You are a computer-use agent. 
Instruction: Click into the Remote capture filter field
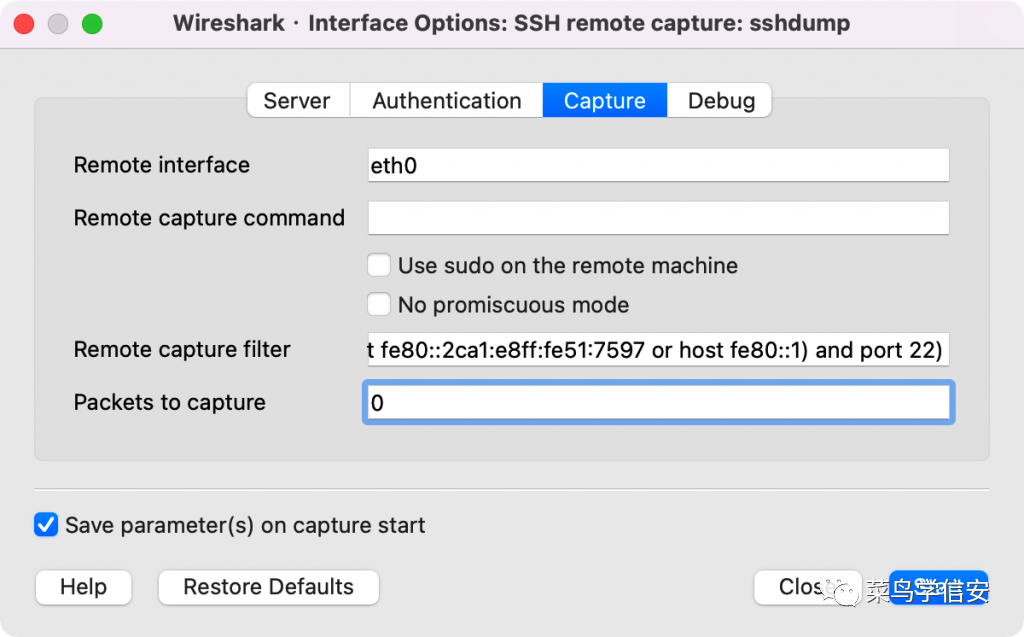658,350
